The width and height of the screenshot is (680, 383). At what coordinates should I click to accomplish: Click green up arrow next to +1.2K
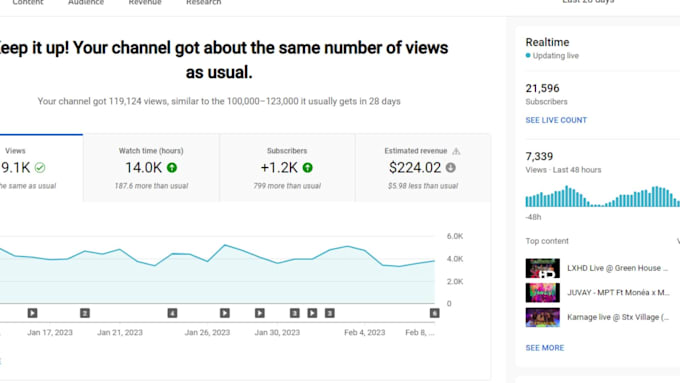[307, 167]
